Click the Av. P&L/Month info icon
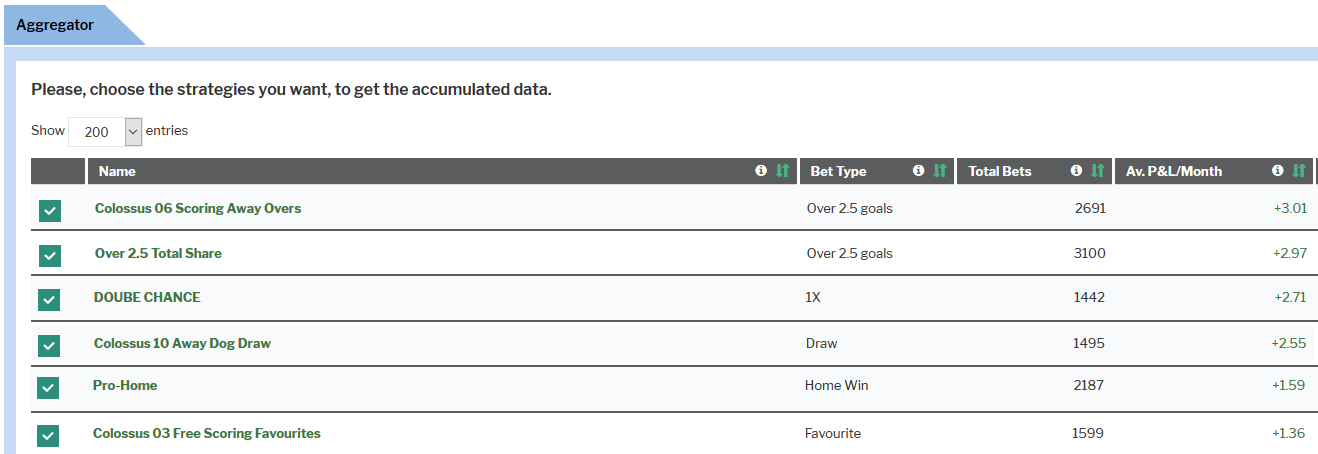This screenshot has width=1318, height=454. click(1278, 171)
